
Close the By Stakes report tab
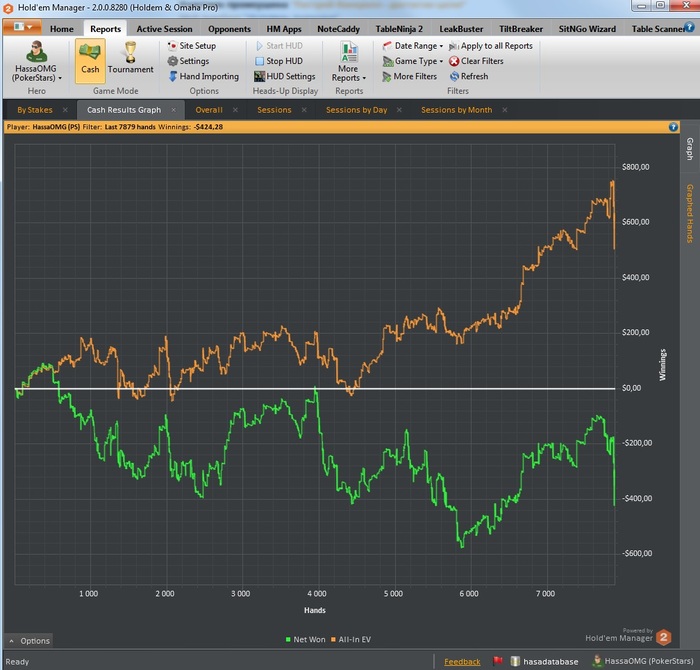tap(65, 110)
